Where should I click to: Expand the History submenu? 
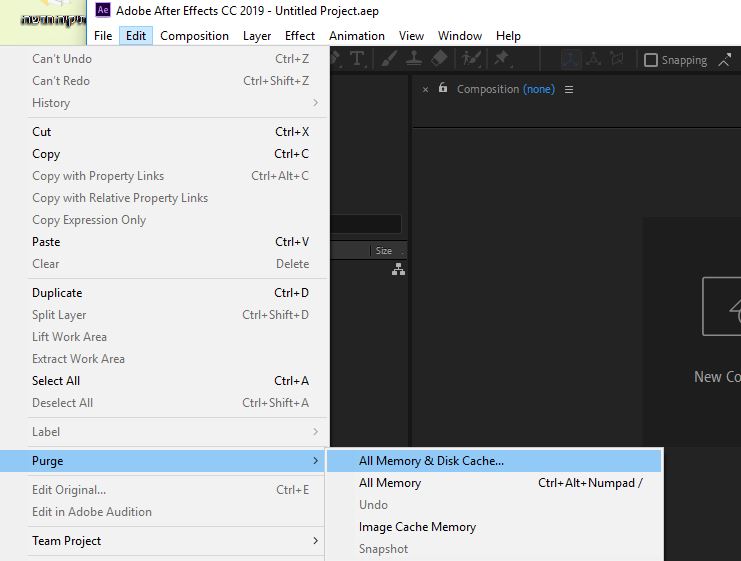(164, 103)
